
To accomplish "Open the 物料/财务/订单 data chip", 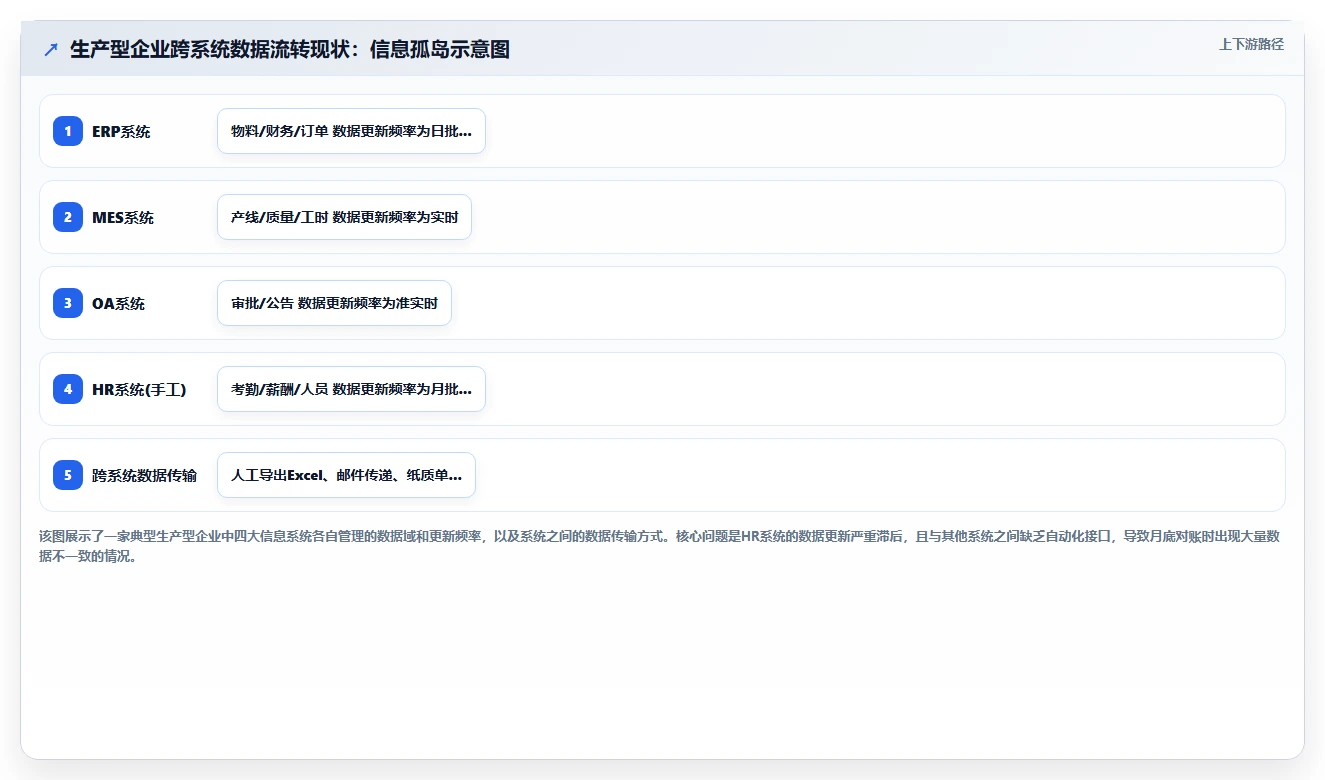I will coord(351,131).
